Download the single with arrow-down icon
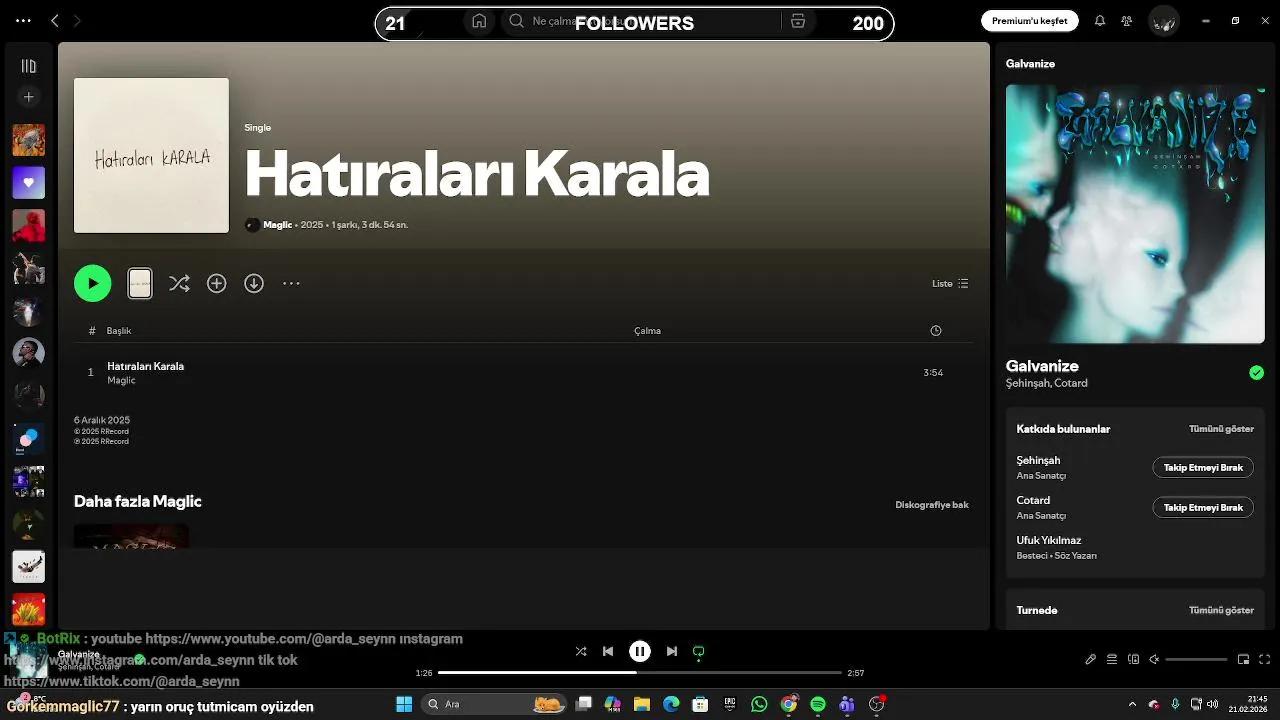The width and height of the screenshot is (1280, 720). point(254,284)
